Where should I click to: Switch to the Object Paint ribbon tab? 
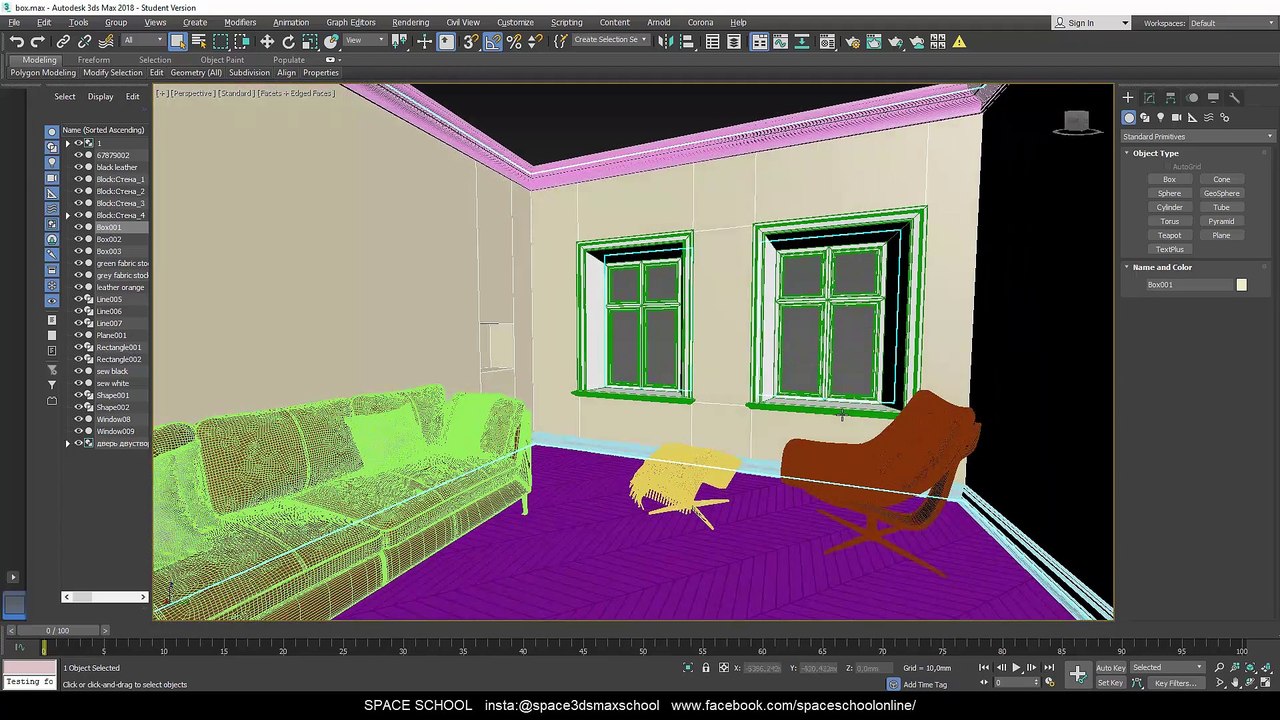[x=222, y=60]
